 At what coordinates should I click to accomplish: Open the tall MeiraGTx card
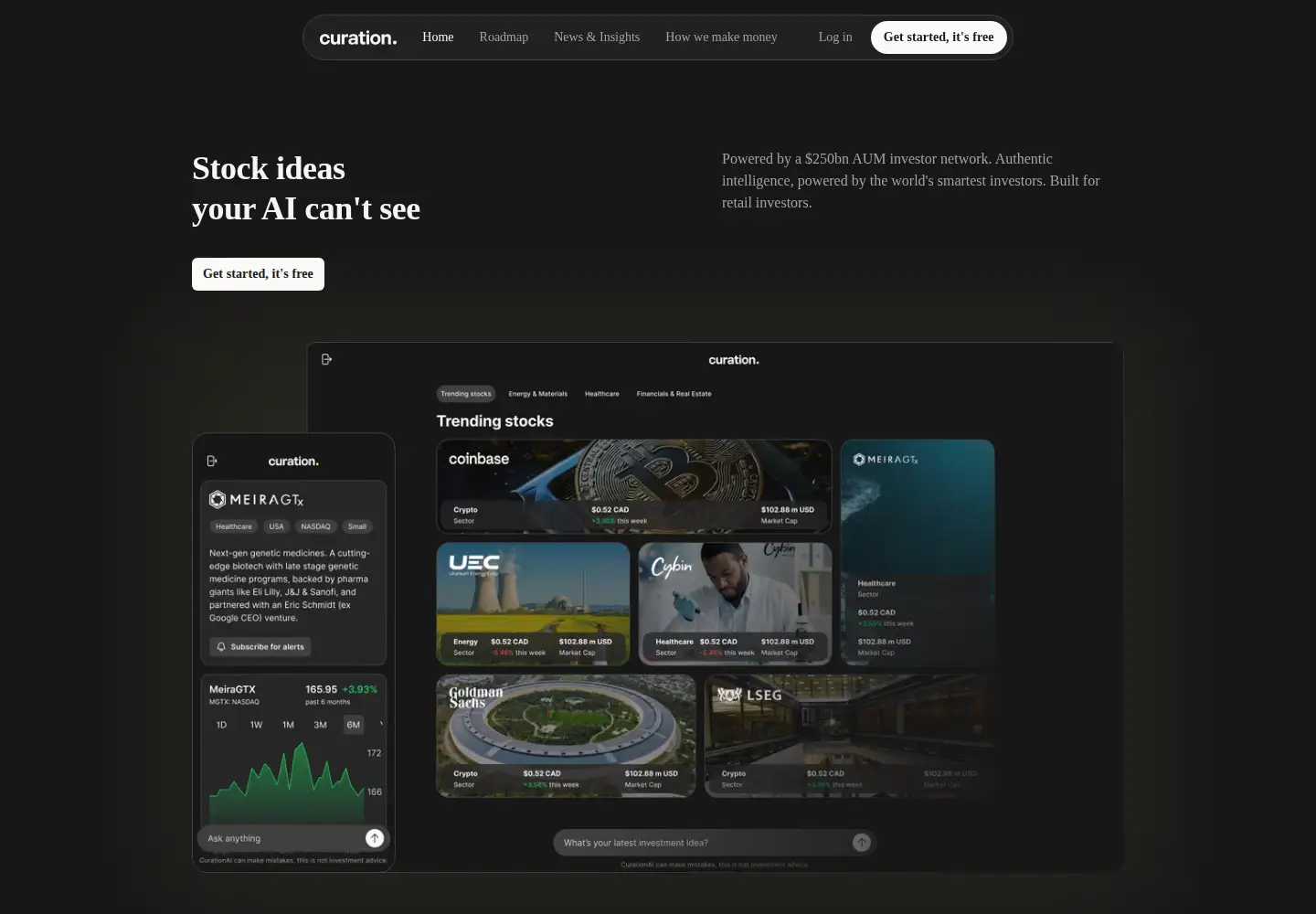click(x=918, y=552)
